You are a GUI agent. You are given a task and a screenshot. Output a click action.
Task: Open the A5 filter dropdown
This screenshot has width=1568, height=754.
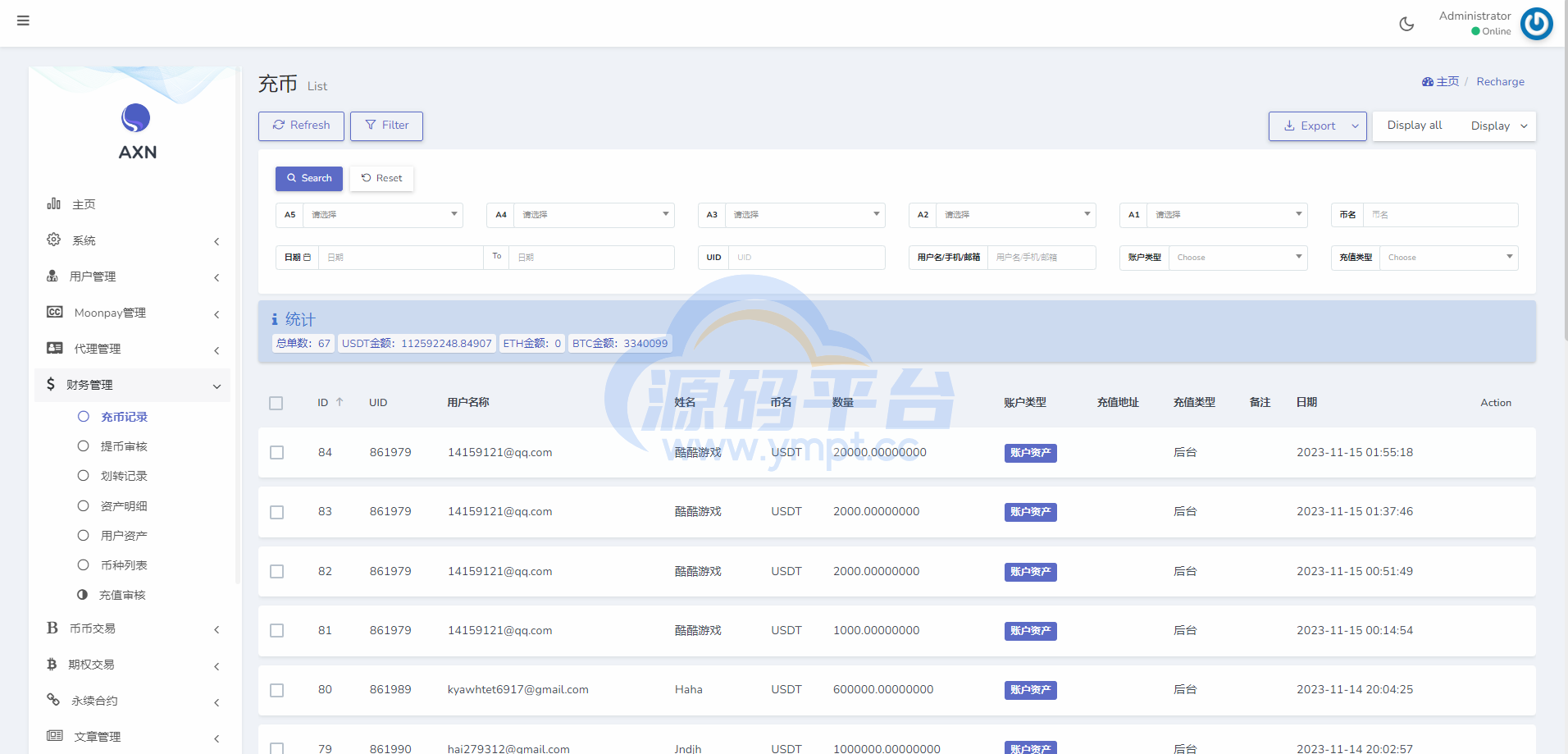click(x=382, y=215)
